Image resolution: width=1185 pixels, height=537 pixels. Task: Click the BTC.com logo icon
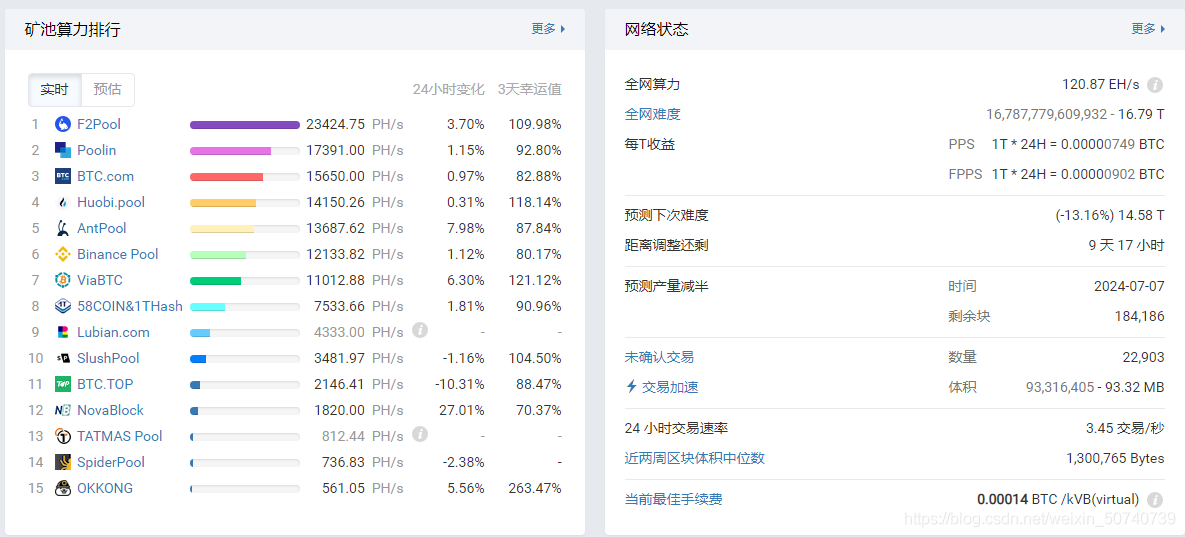point(63,176)
